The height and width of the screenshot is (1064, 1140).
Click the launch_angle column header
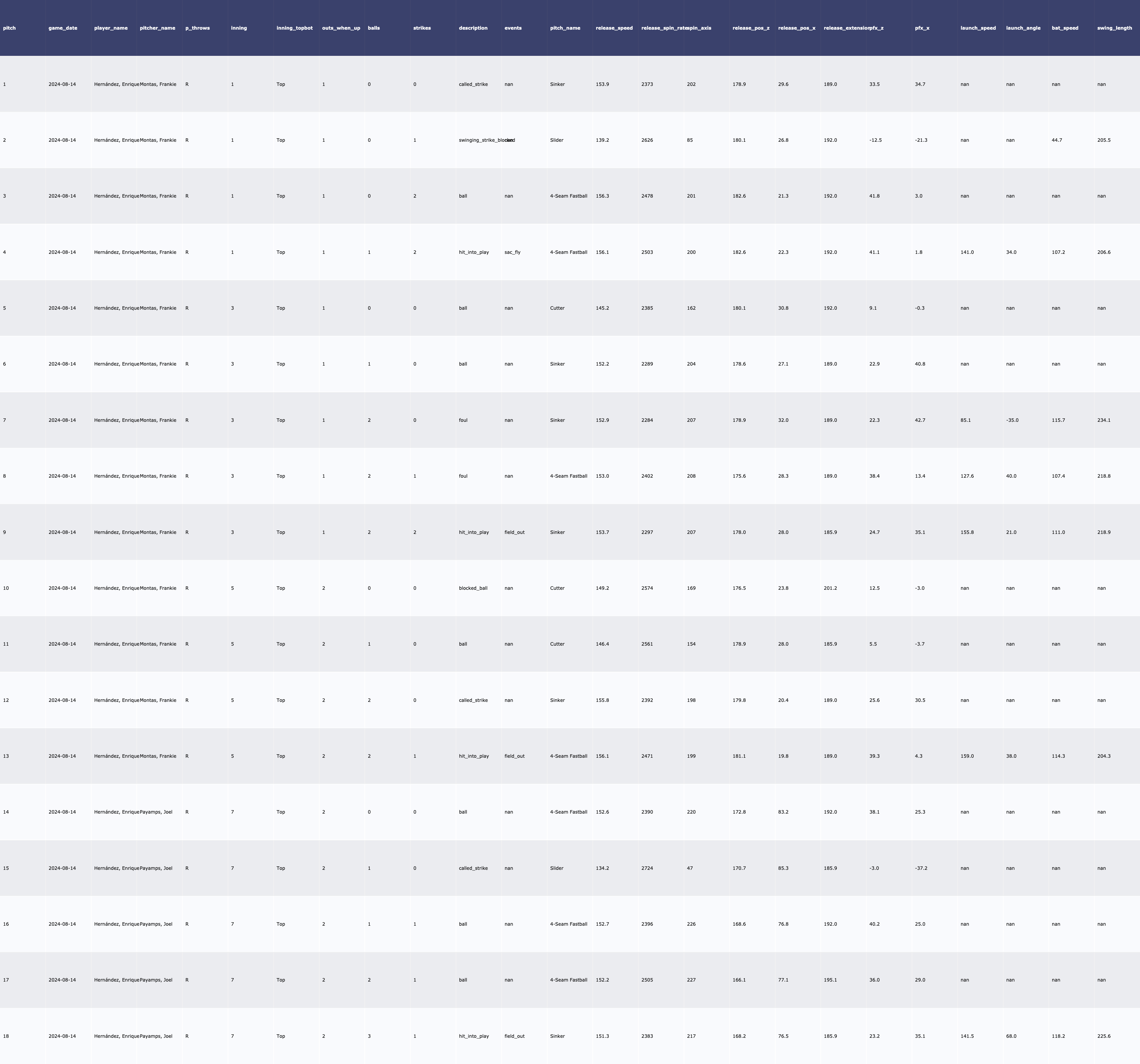pyautogui.click(x=1023, y=28)
